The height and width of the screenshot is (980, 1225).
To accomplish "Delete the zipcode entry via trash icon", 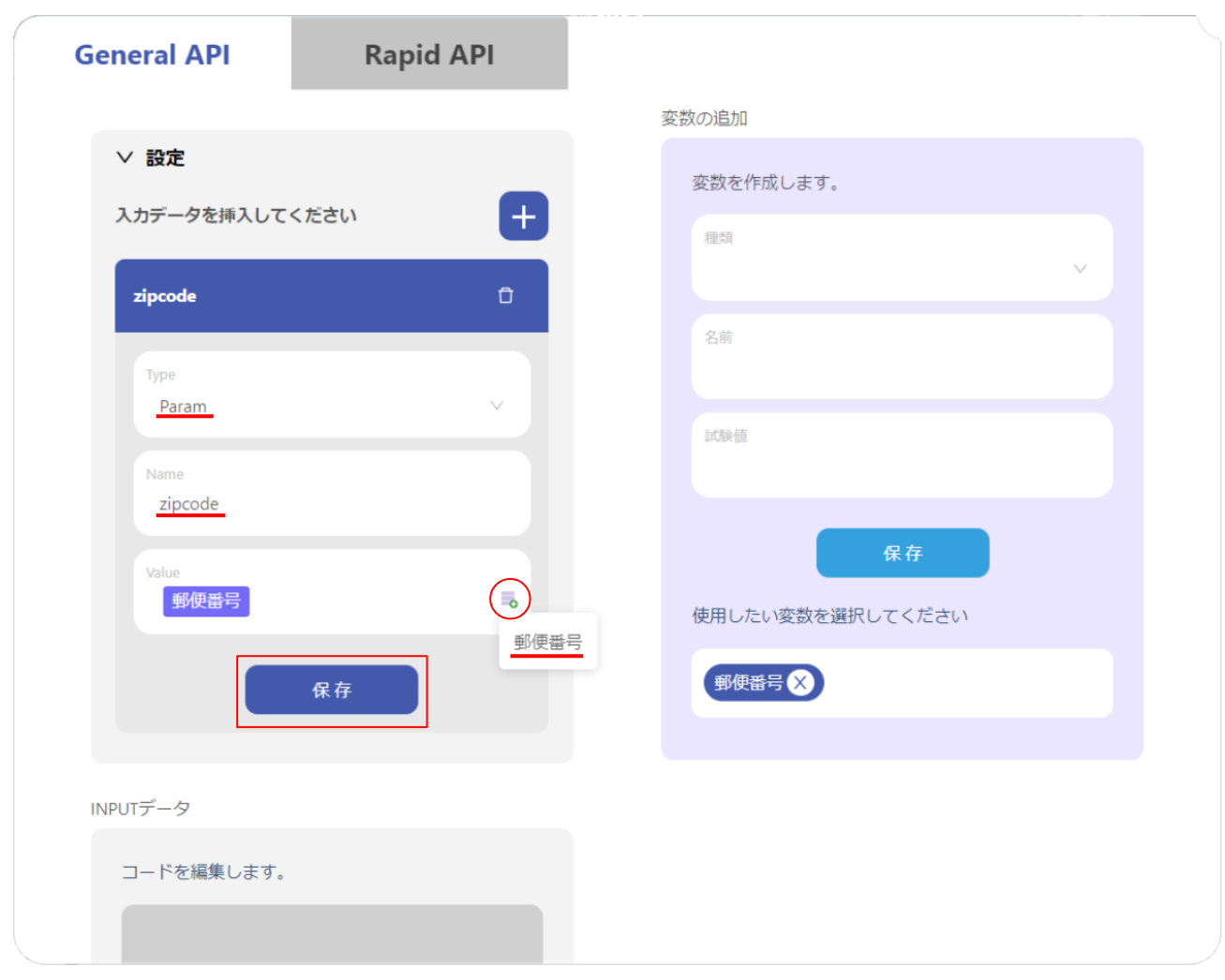I will pos(505,295).
